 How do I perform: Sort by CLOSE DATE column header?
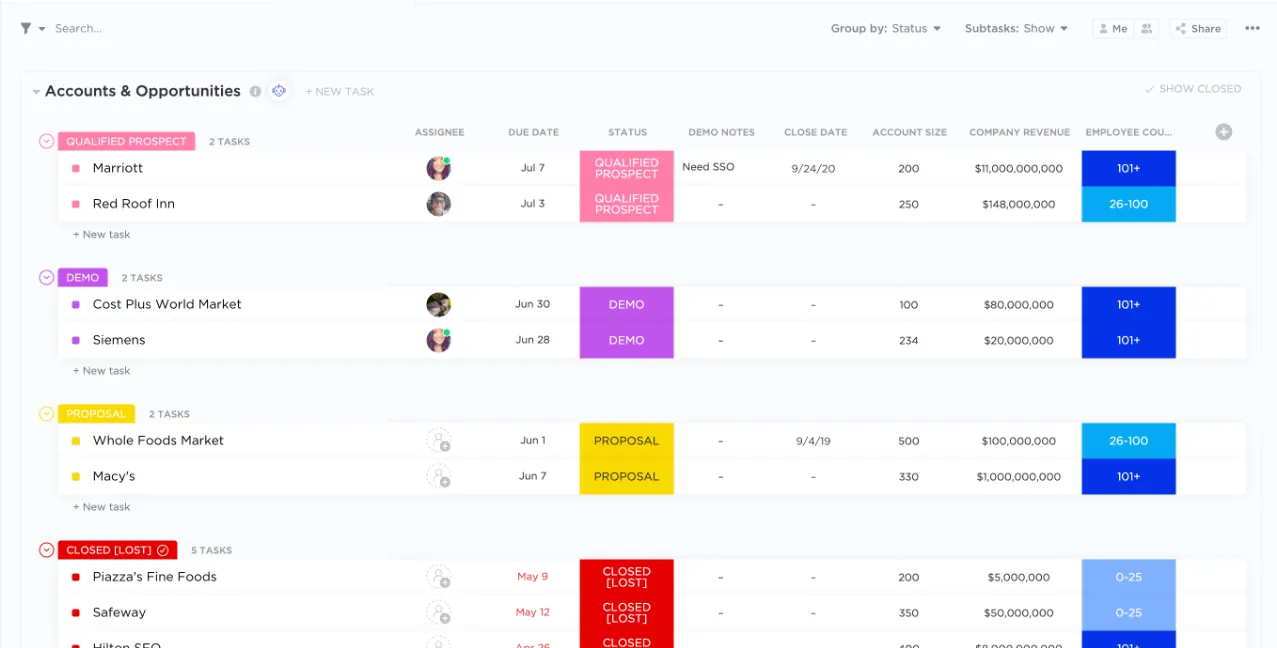tap(815, 132)
